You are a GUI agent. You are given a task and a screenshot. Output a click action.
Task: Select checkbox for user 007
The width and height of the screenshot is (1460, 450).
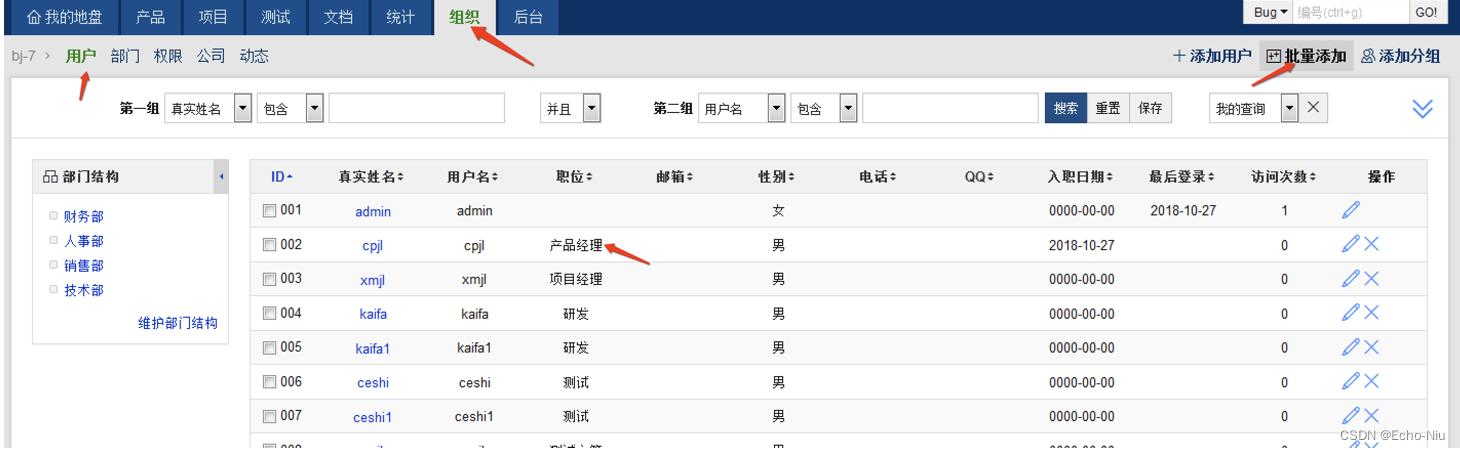269,416
